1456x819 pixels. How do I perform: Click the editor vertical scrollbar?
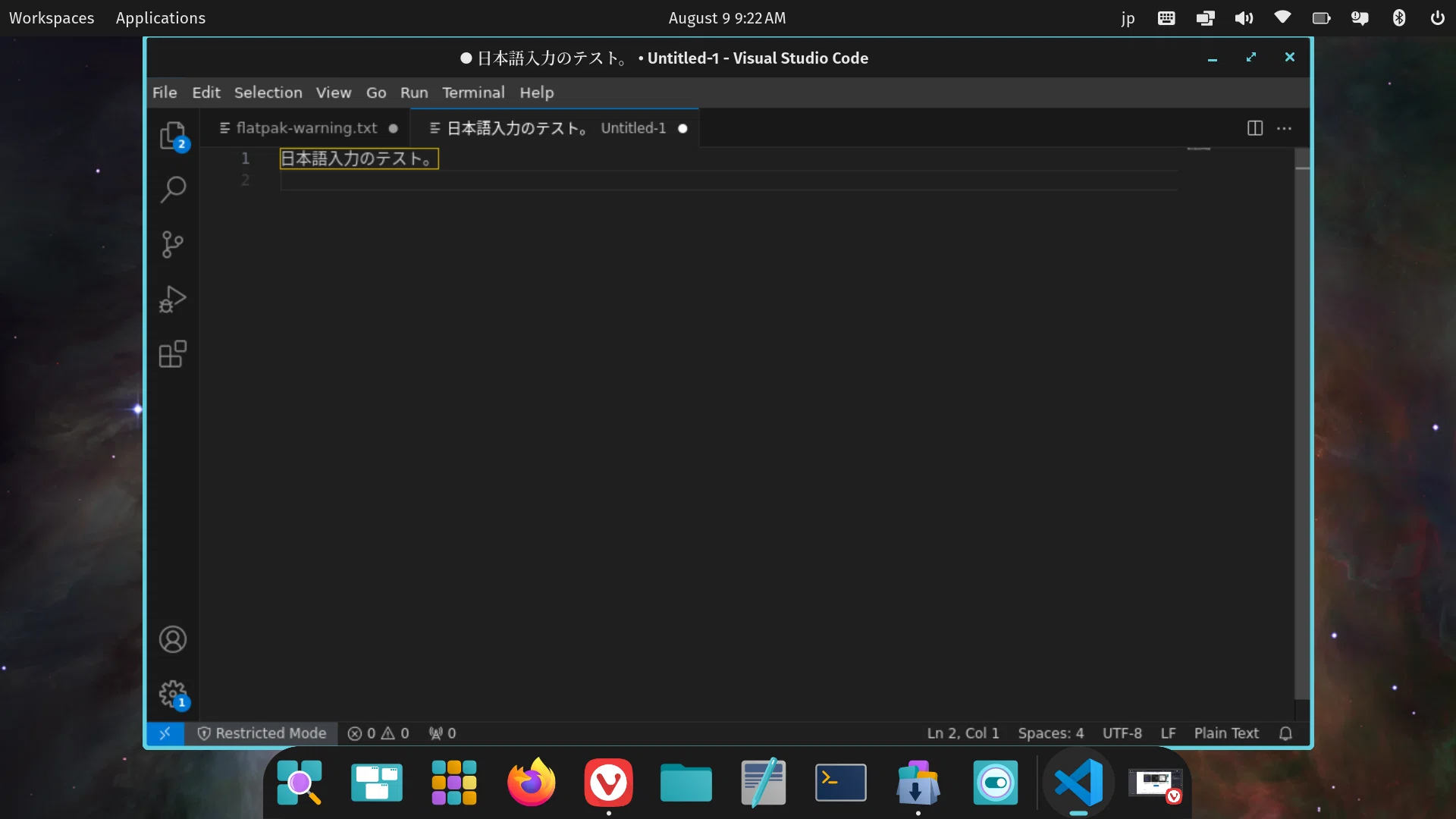(1302, 425)
